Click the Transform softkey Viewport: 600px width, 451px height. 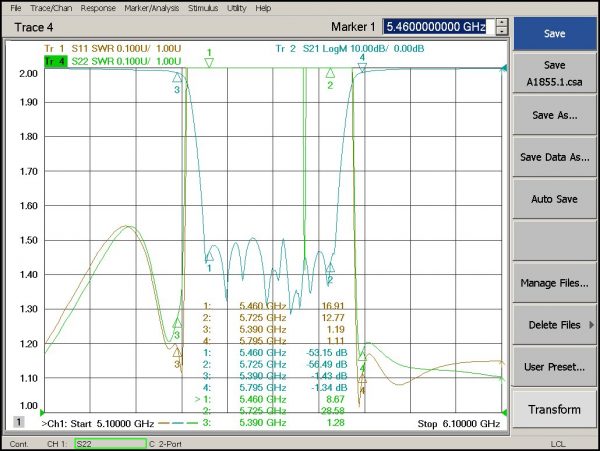click(x=554, y=409)
